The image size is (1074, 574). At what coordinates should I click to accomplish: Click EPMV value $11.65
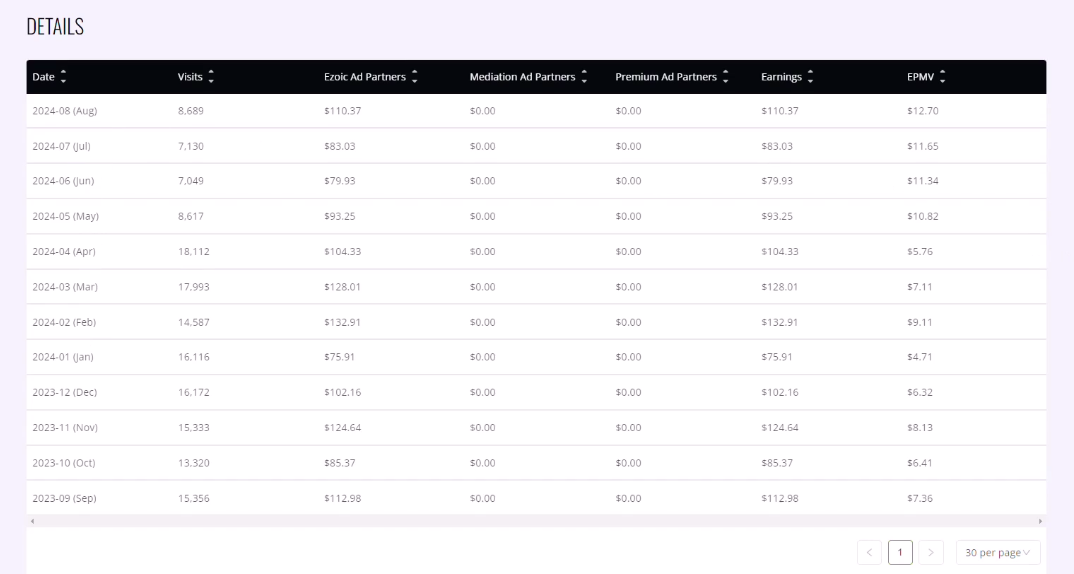tap(923, 146)
